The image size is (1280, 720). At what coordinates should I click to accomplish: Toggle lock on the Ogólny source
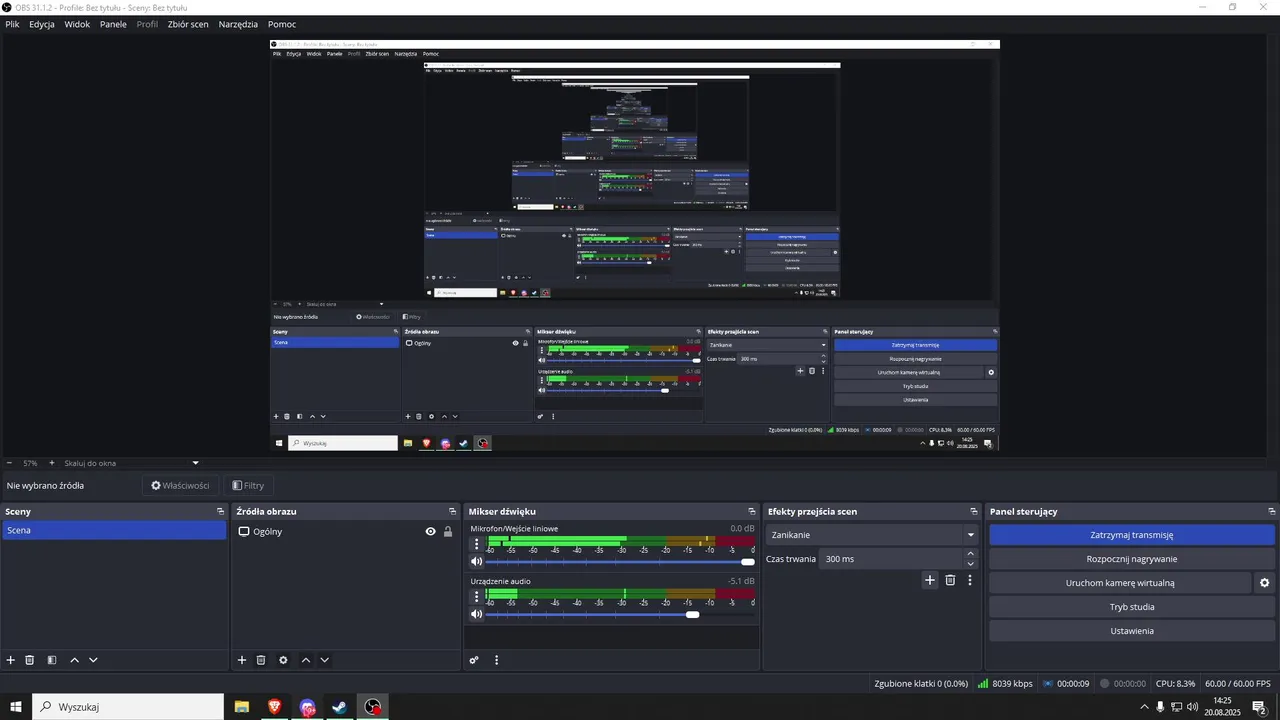point(448,532)
